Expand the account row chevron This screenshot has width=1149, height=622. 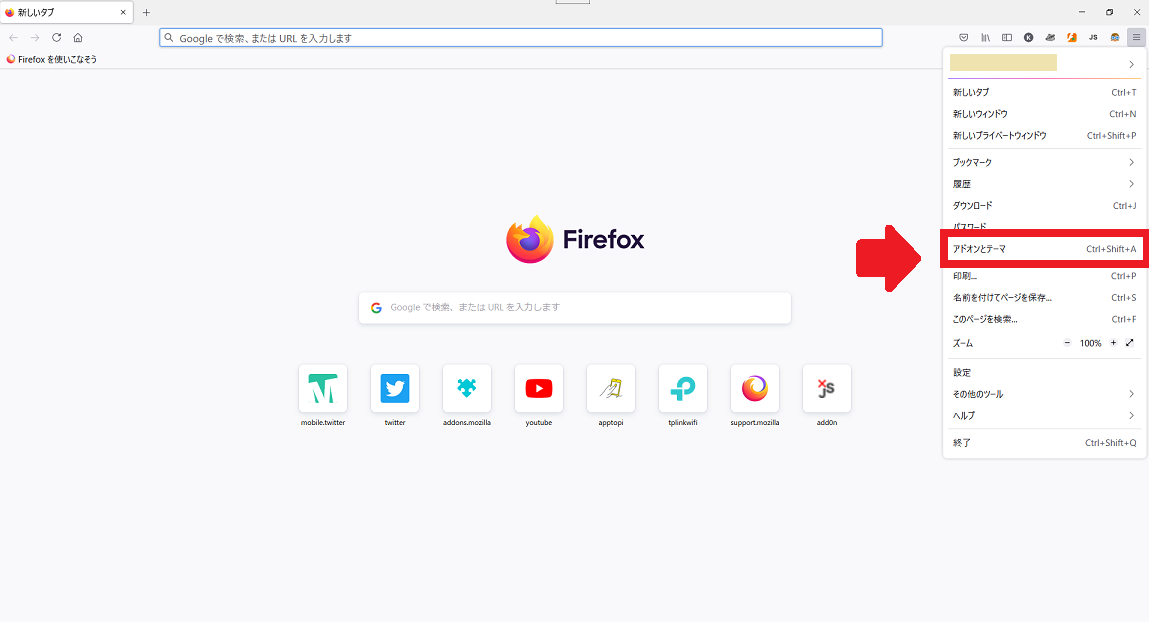click(x=1131, y=64)
